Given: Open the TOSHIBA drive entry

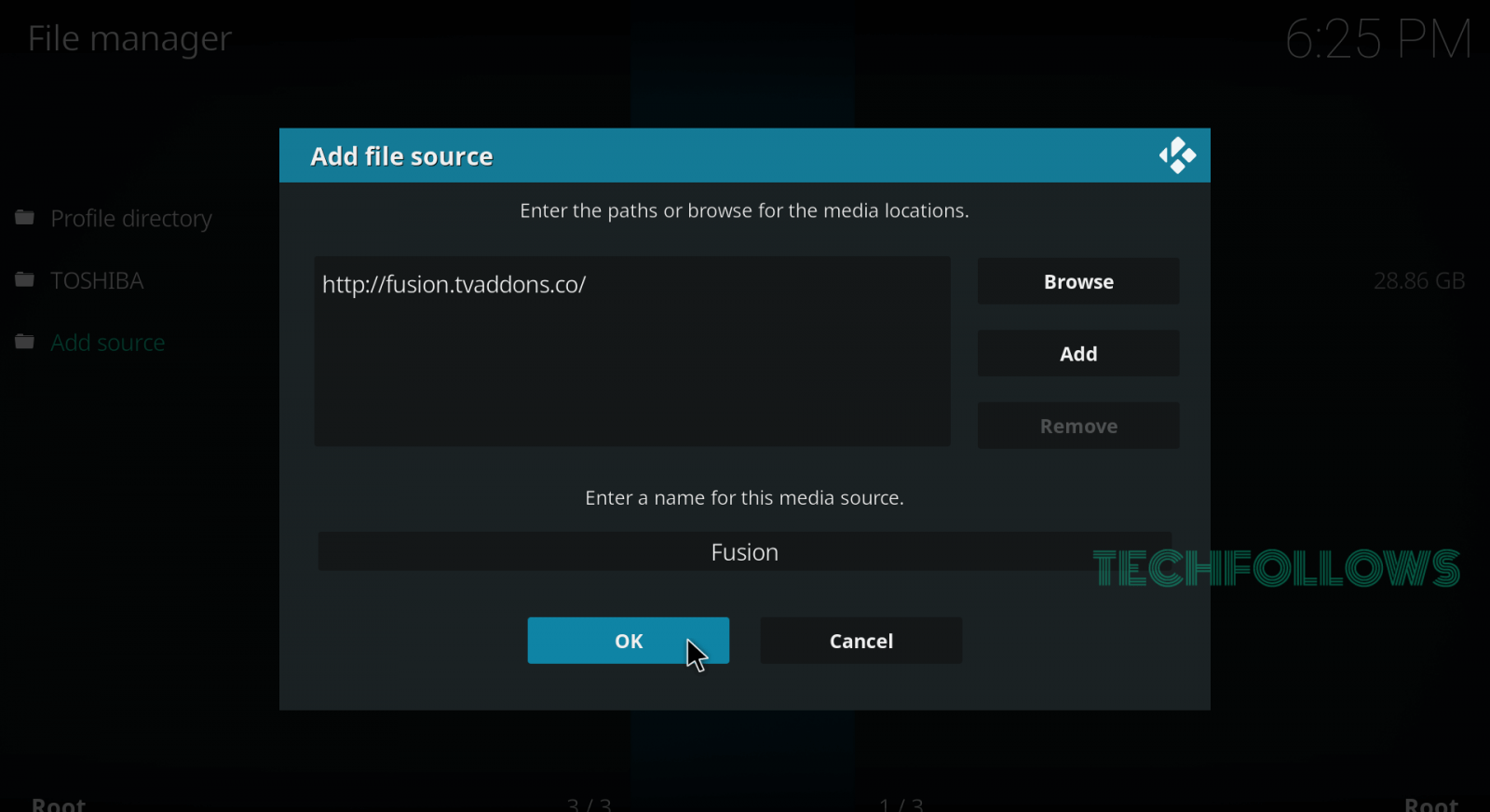Looking at the screenshot, I should [x=97, y=280].
